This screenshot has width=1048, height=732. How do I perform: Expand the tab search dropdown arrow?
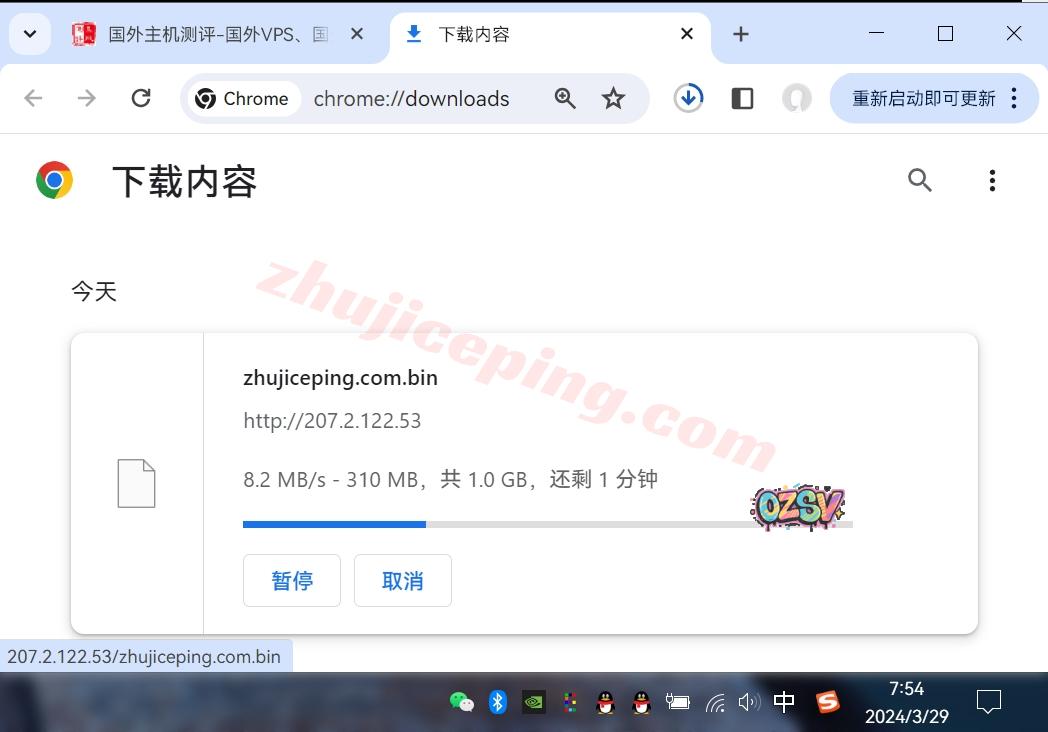tap(30, 34)
